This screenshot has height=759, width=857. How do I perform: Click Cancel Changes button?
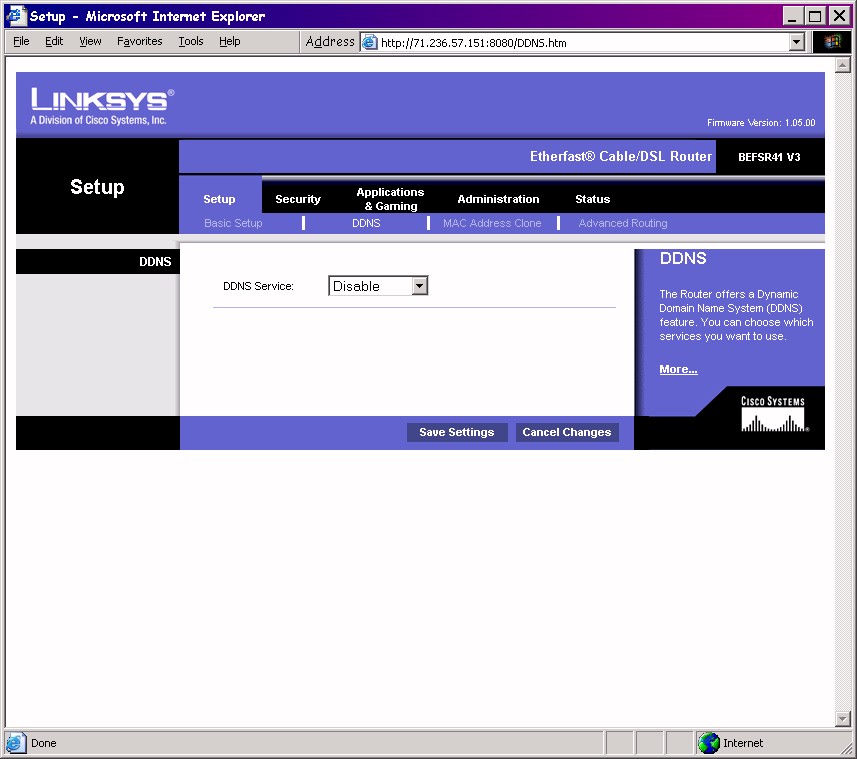click(567, 432)
